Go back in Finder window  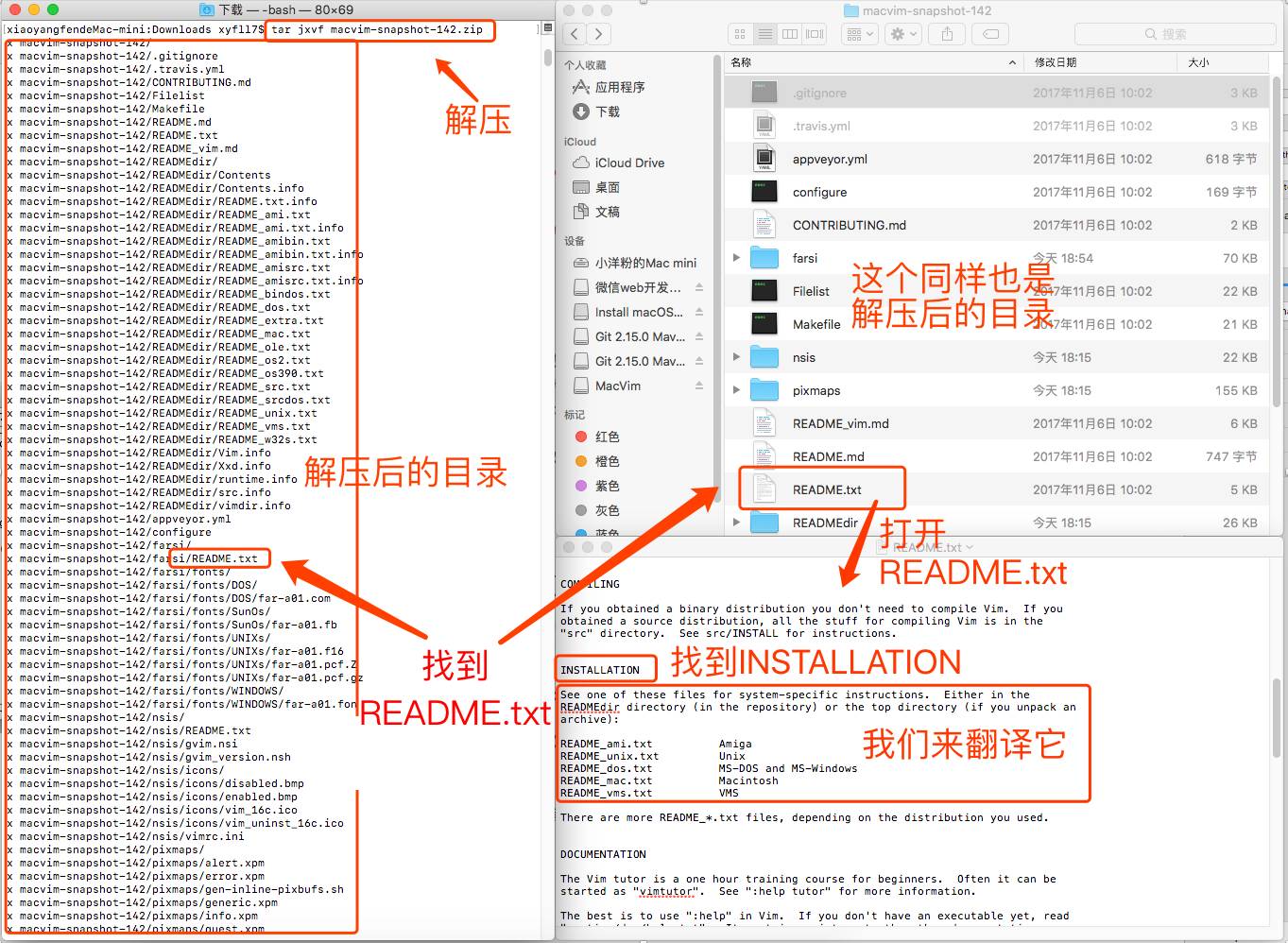[x=575, y=34]
